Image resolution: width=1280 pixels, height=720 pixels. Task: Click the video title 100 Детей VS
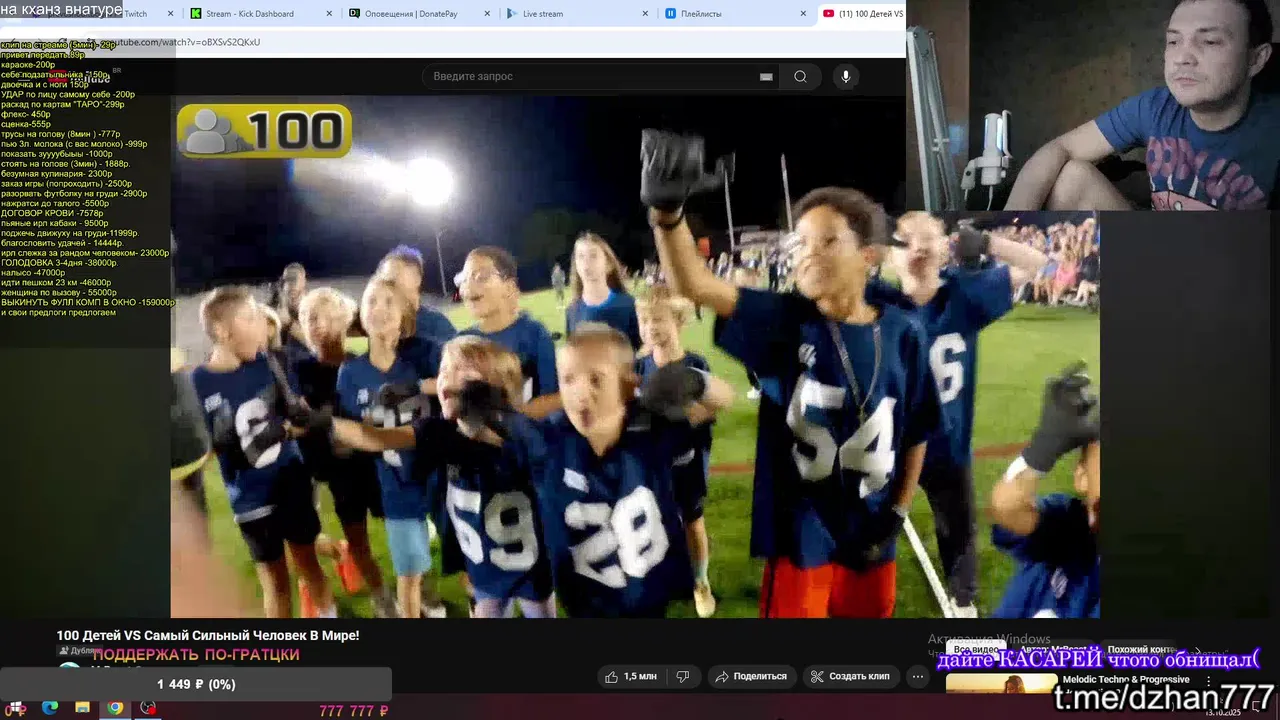coord(208,635)
